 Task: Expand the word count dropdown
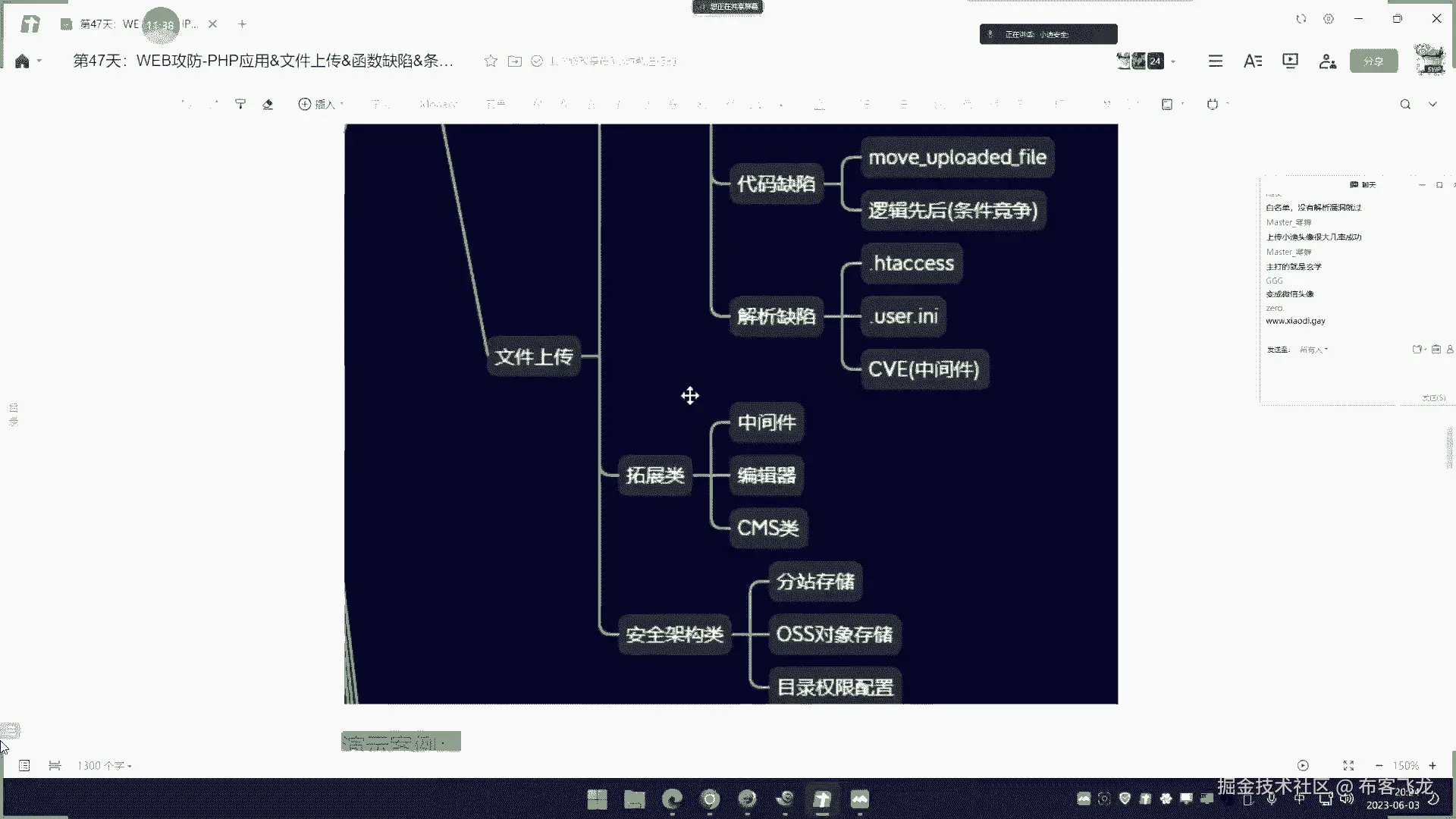pos(105,766)
